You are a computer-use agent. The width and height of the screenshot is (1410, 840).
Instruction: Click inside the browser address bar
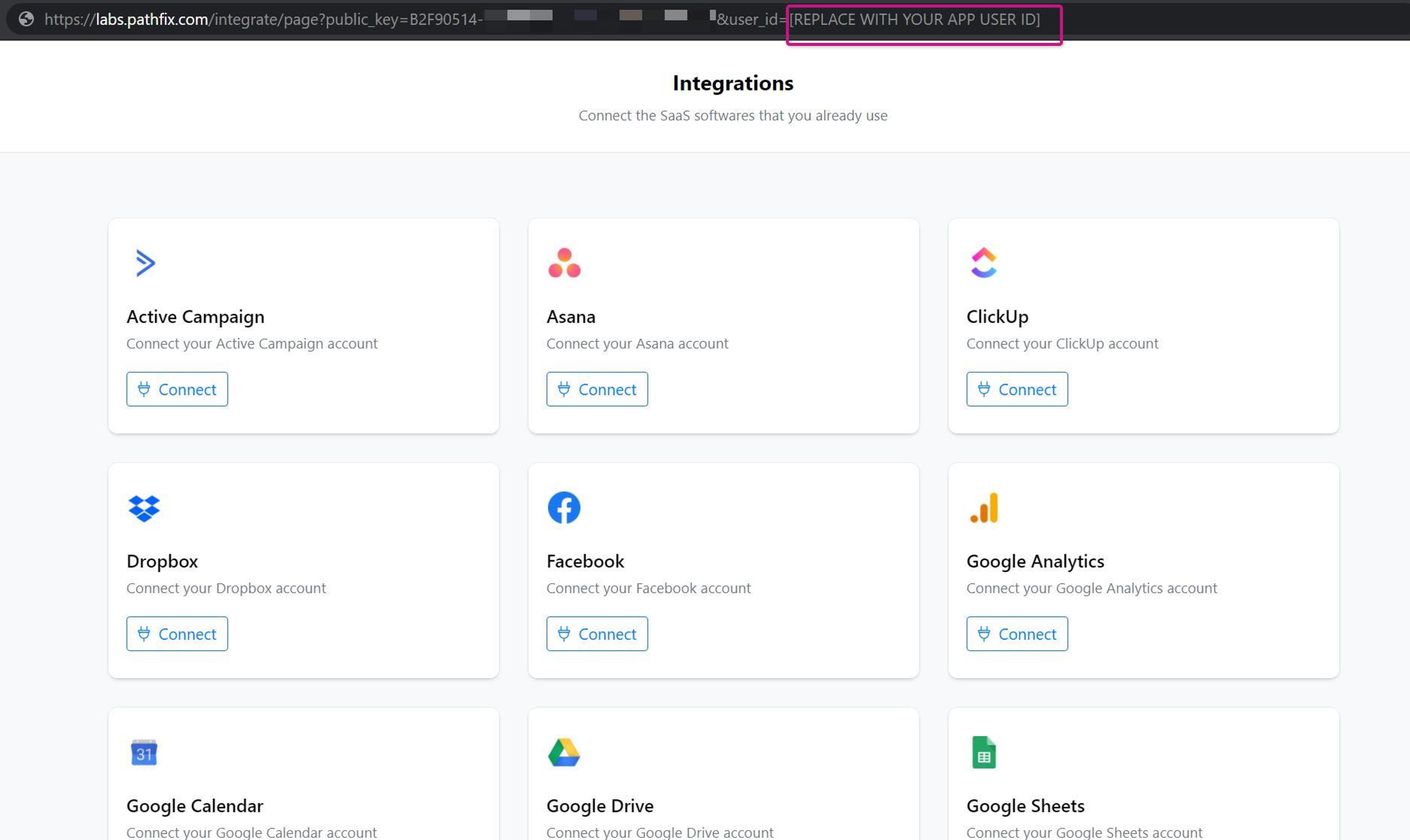pyautogui.click(x=396, y=19)
